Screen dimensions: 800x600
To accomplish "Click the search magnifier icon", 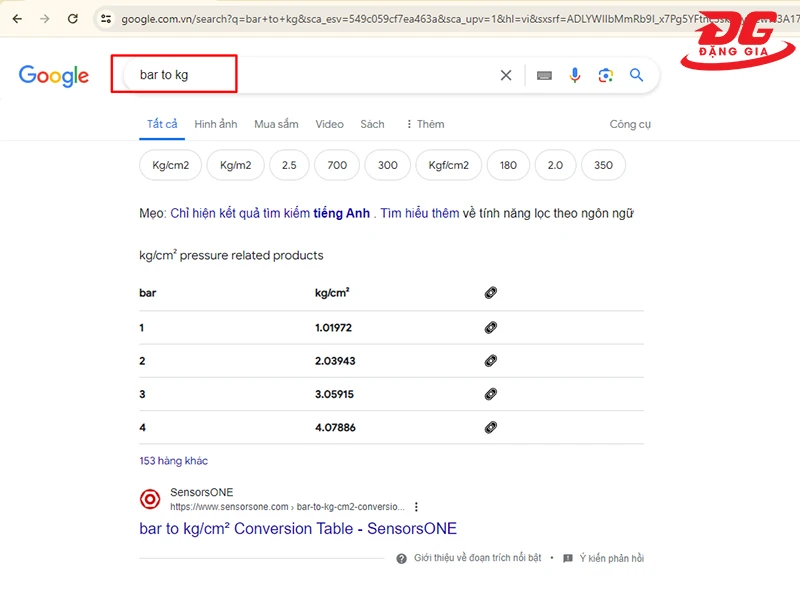I will pyautogui.click(x=637, y=75).
